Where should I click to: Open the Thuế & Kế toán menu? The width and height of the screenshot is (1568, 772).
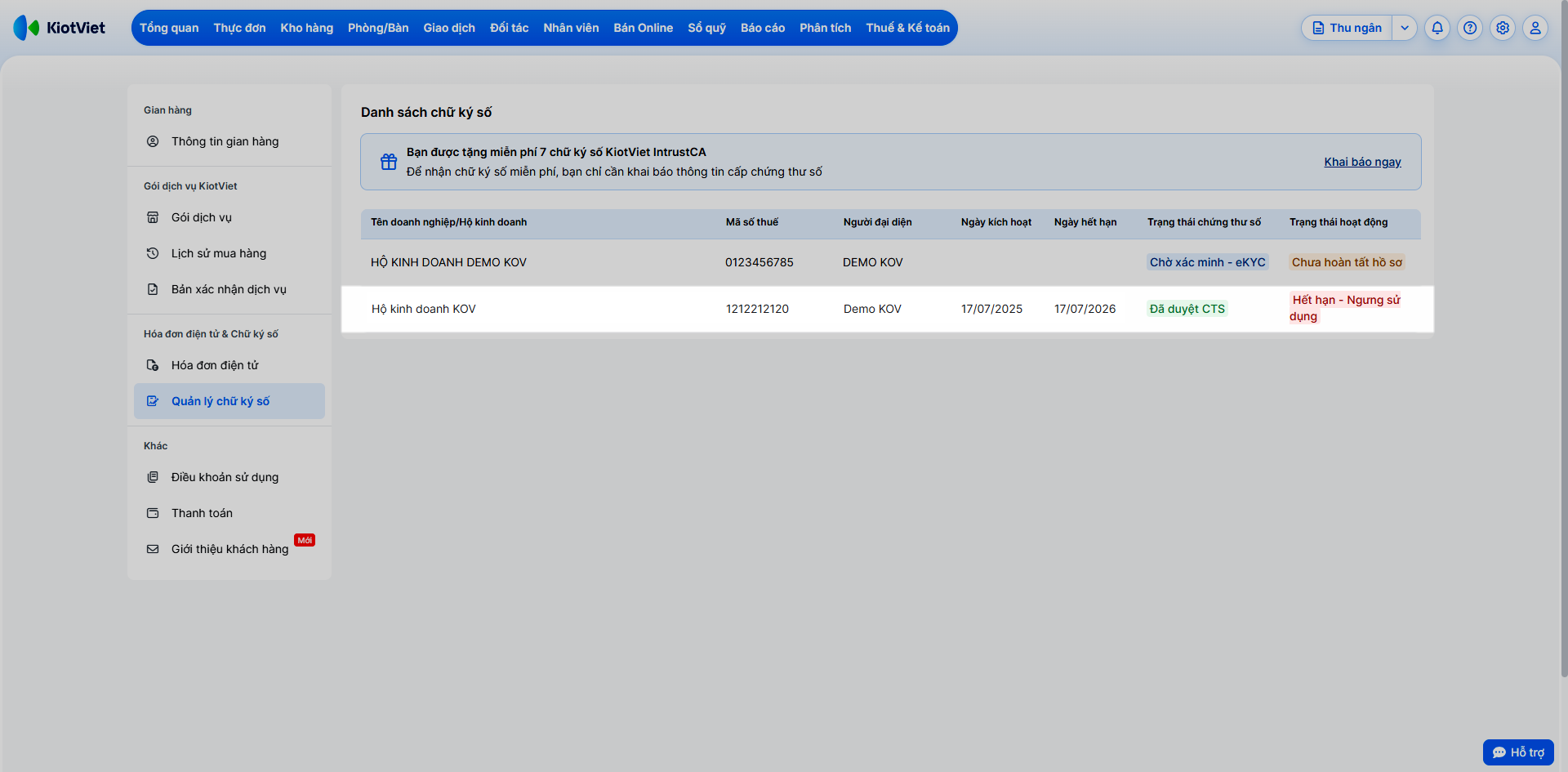click(908, 28)
